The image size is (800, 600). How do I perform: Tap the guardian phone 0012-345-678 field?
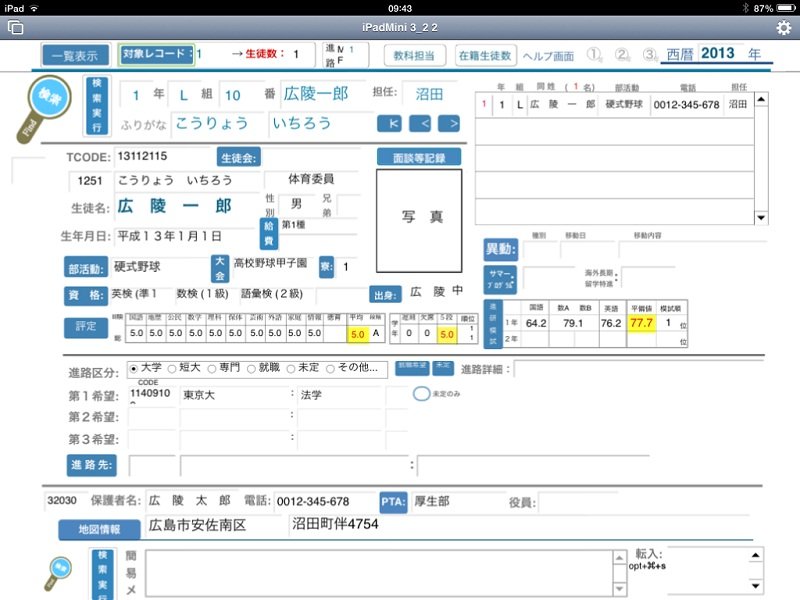click(x=324, y=502)
